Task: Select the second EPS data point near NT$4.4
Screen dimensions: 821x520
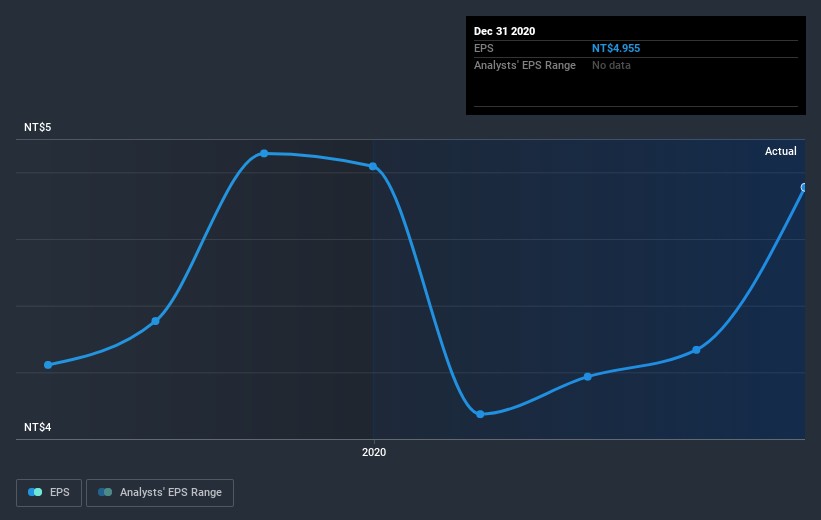Action: click(x=156, y=321)
